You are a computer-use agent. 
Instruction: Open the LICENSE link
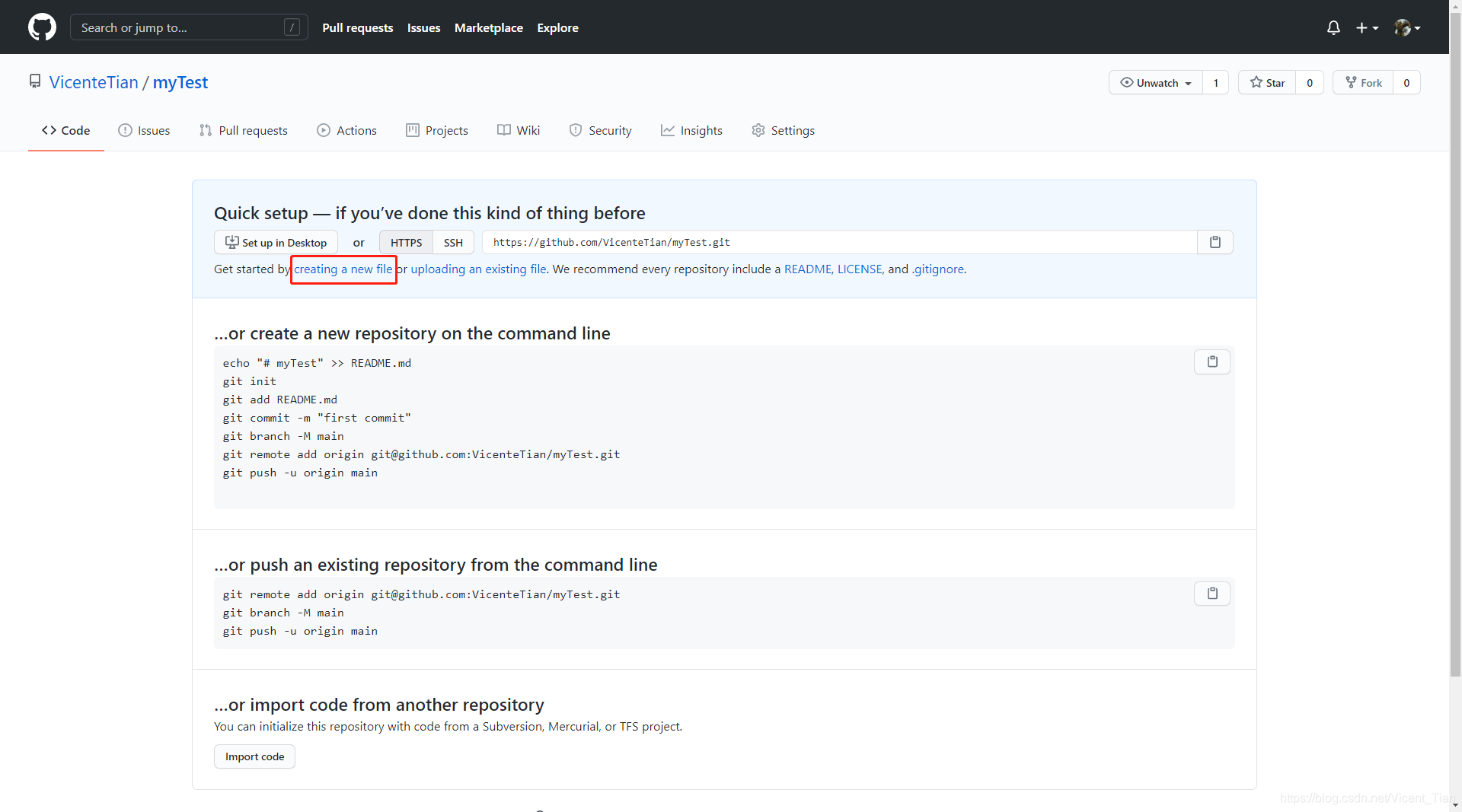click(860, 269)
